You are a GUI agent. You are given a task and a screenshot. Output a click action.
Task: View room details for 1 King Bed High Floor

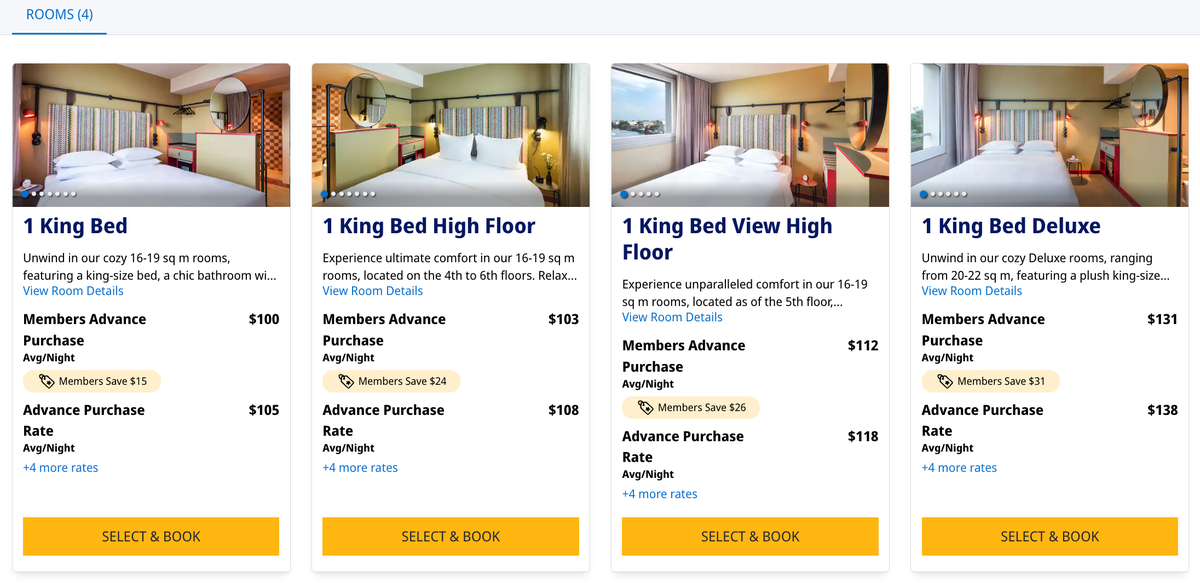(x=373, y=290)
